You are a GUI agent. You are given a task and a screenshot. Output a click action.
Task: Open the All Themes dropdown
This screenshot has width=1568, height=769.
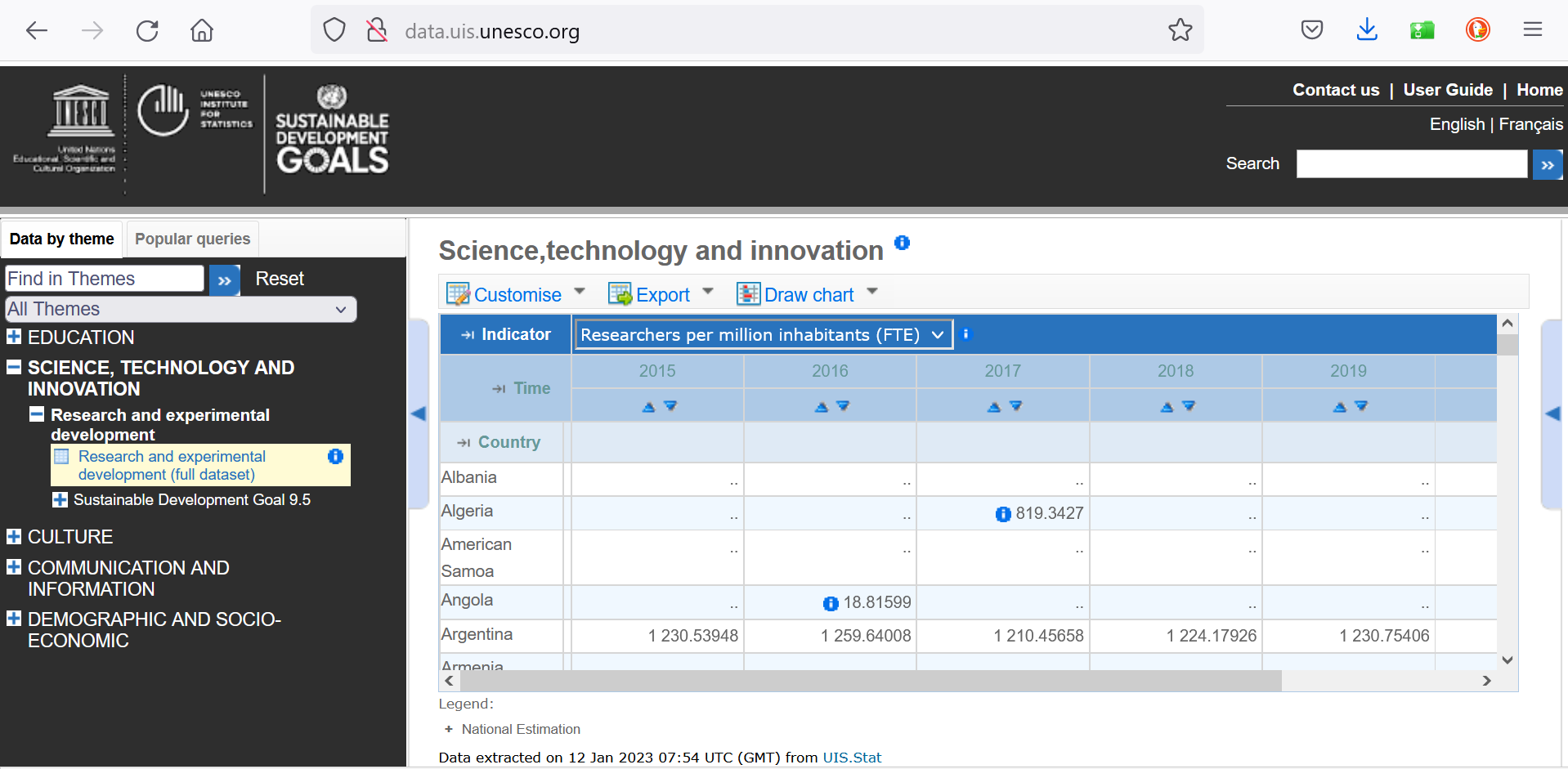click(180, 309)
